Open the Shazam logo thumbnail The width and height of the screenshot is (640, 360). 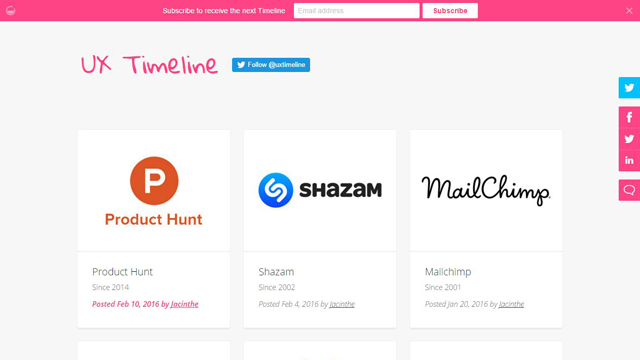320,191
